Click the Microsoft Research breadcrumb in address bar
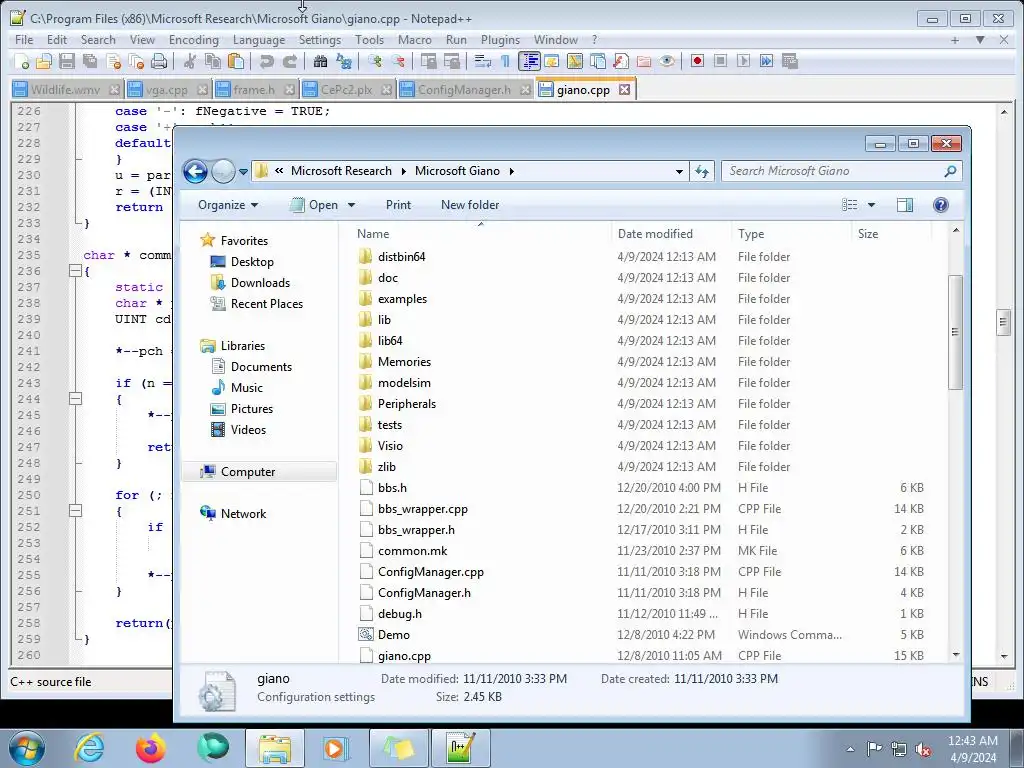This screenshot has height=768, width=1024. 341,171
